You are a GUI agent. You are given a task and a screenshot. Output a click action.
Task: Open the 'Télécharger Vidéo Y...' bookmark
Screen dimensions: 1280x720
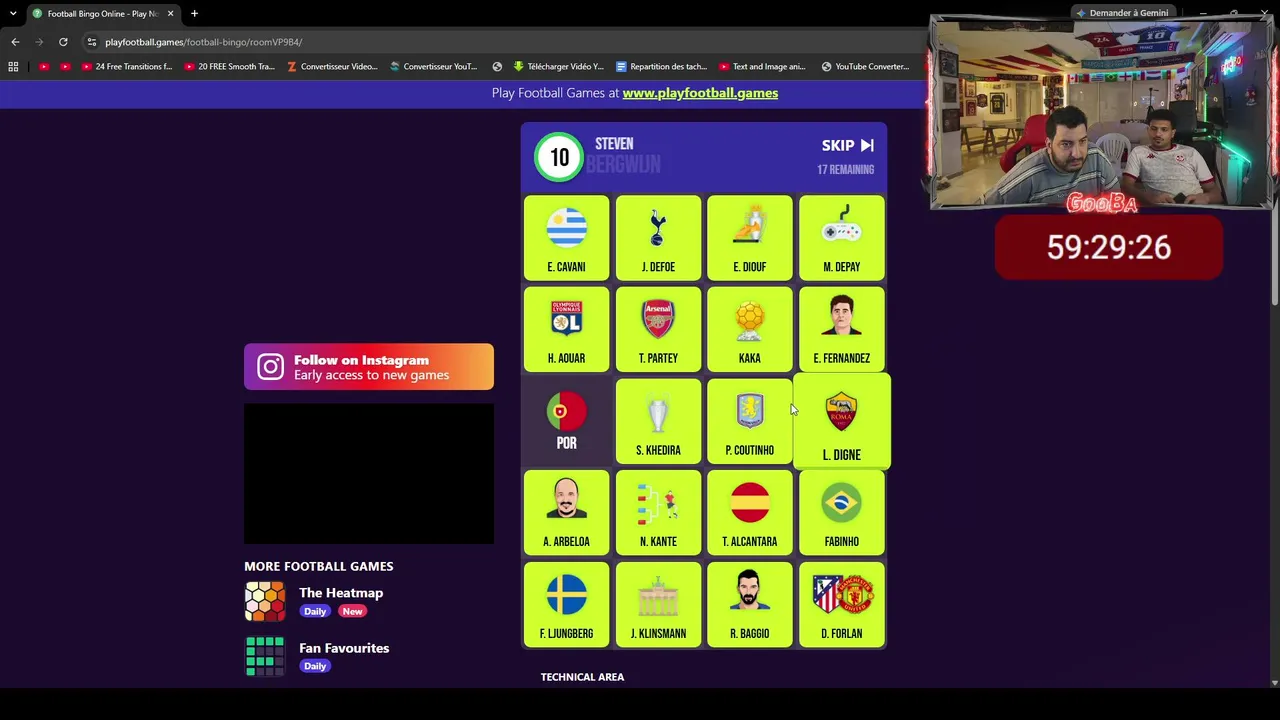(x=558, y=67)
